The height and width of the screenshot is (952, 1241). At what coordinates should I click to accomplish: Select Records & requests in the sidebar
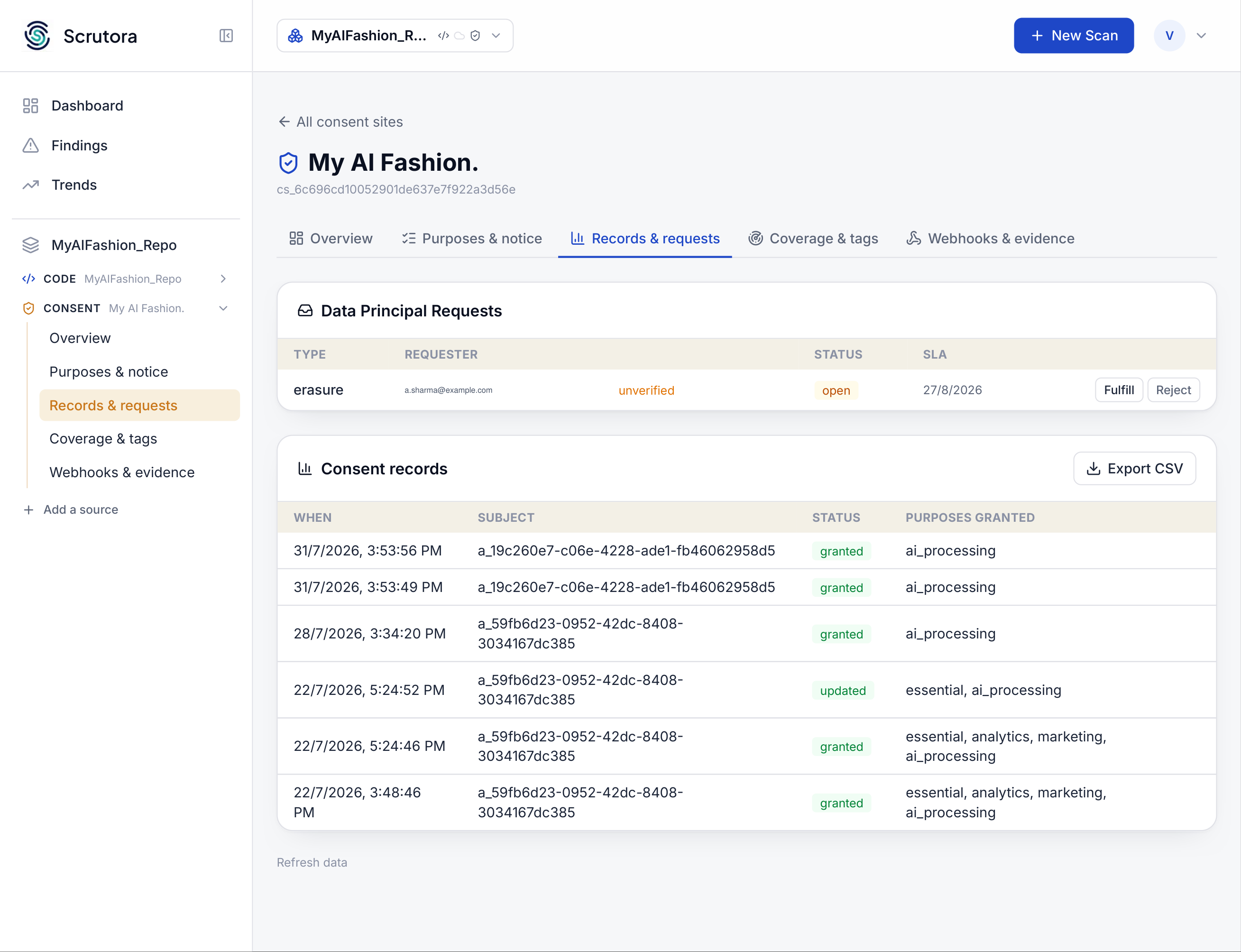click(x=139, y=405)
